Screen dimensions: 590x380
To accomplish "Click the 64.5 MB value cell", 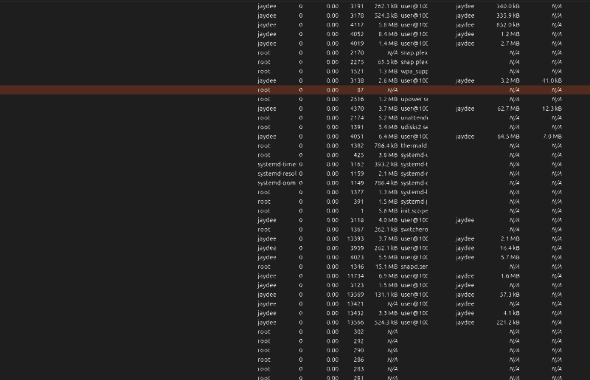I will coord(508,136).
